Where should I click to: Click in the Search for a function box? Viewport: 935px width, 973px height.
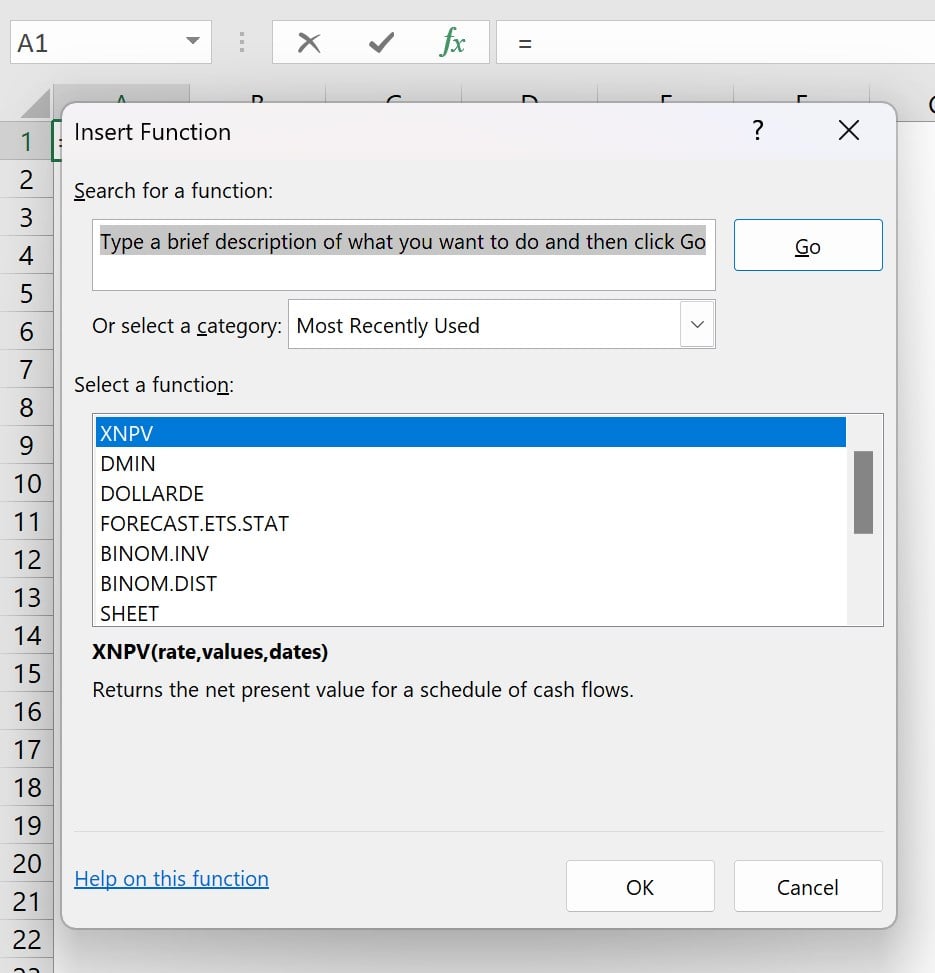[x=403, y=255]
